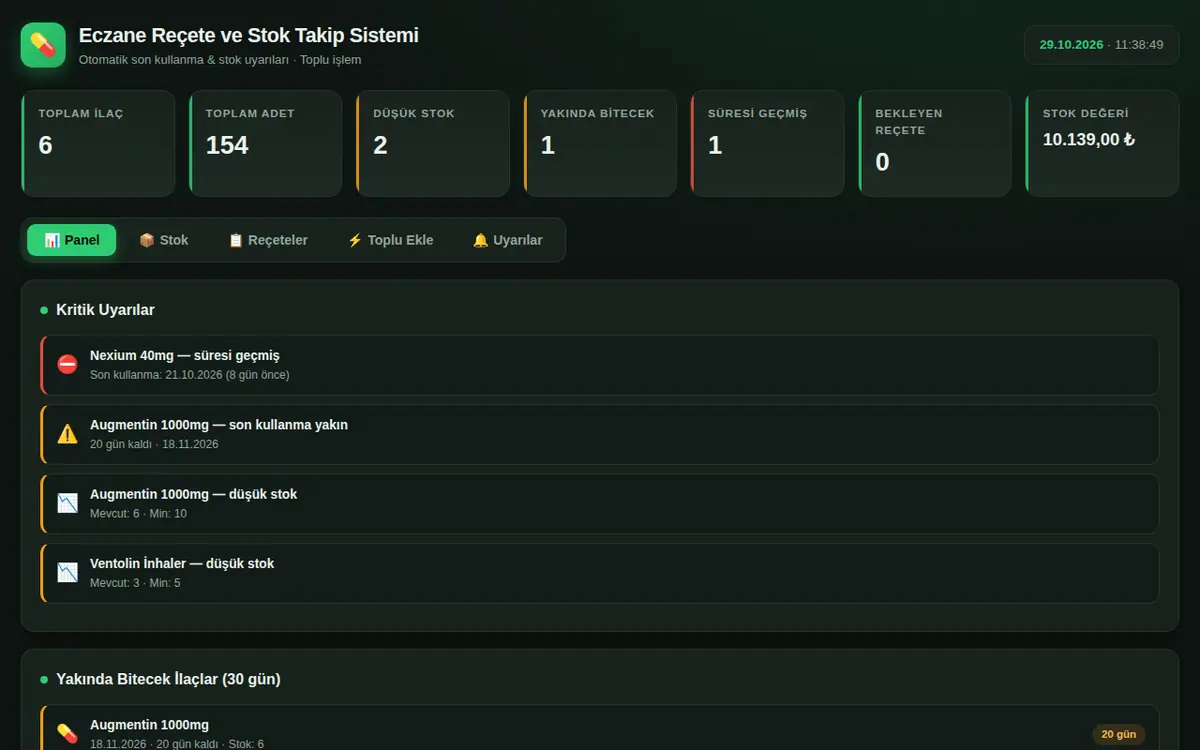The image size is (1200, 750).
Task: Click the date and time display 29.10.2026
Action: click(1101, 45)
